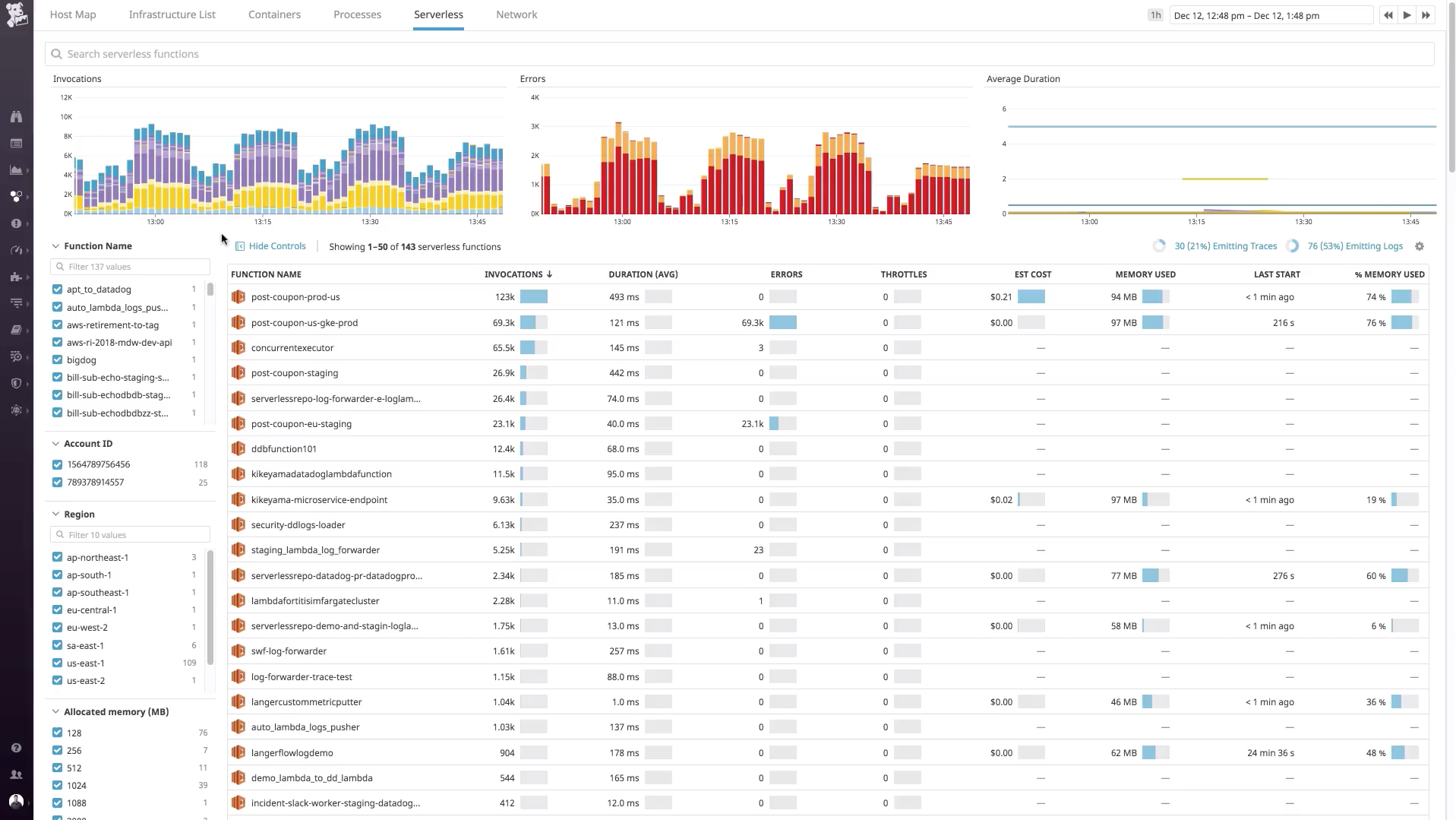The width and height of the screenshot is (1456, 820).
Task: Switch to the Host Map tab
Action: (72, 14)
